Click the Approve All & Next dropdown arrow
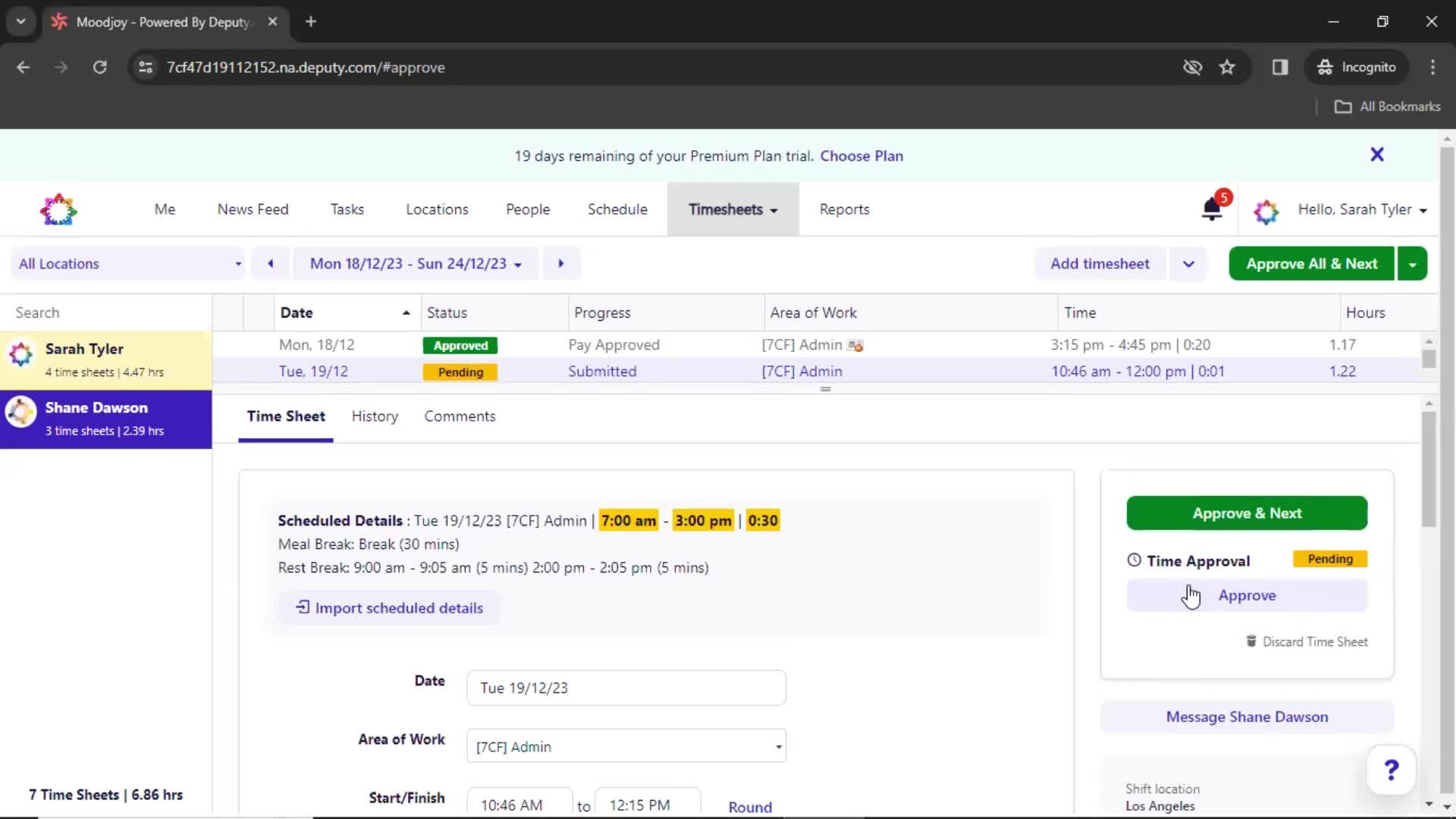Screen dimensions: 1456x819 click(1415, 263)
